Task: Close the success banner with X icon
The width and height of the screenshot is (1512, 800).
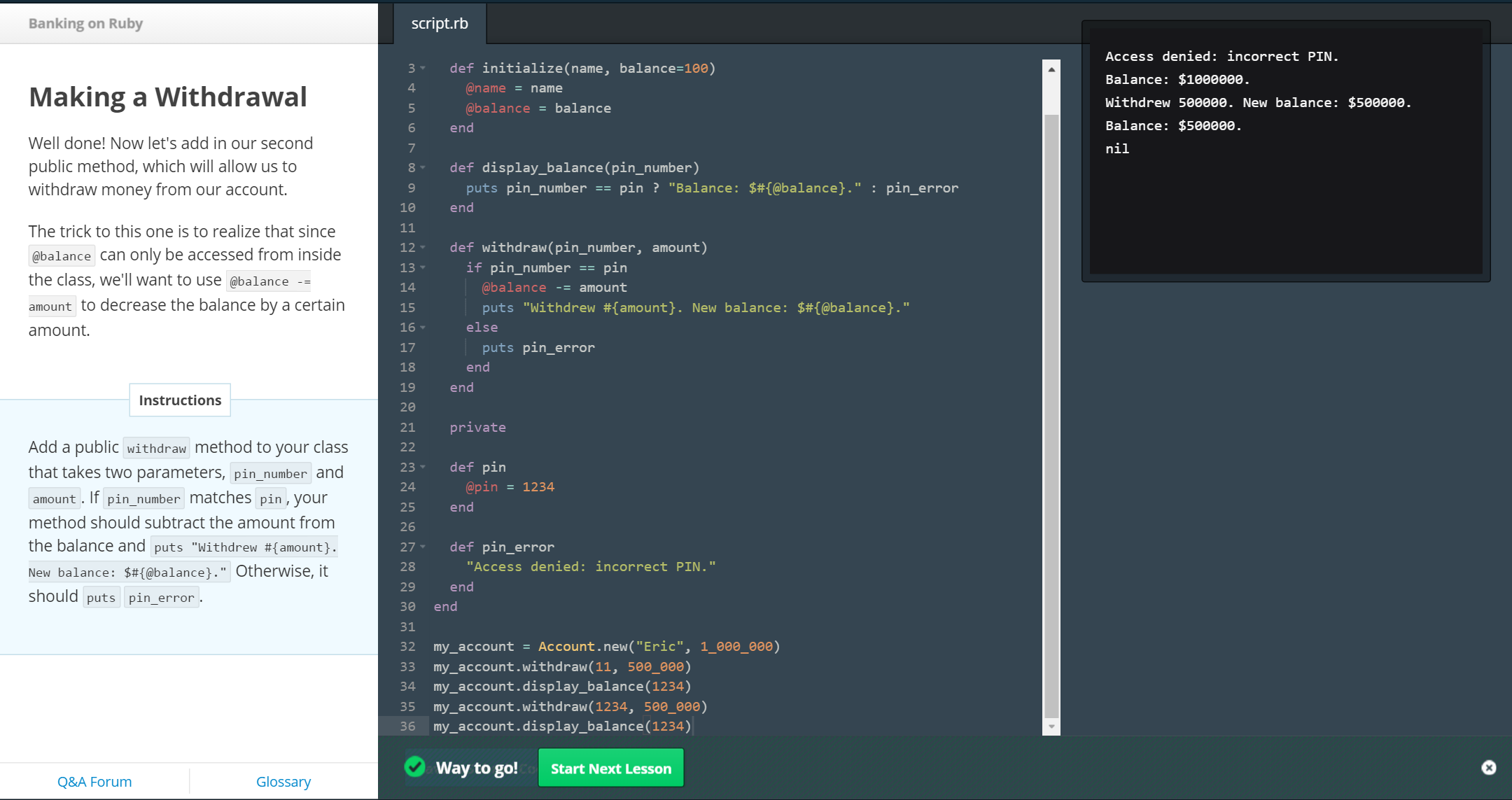Action: 1489,768
